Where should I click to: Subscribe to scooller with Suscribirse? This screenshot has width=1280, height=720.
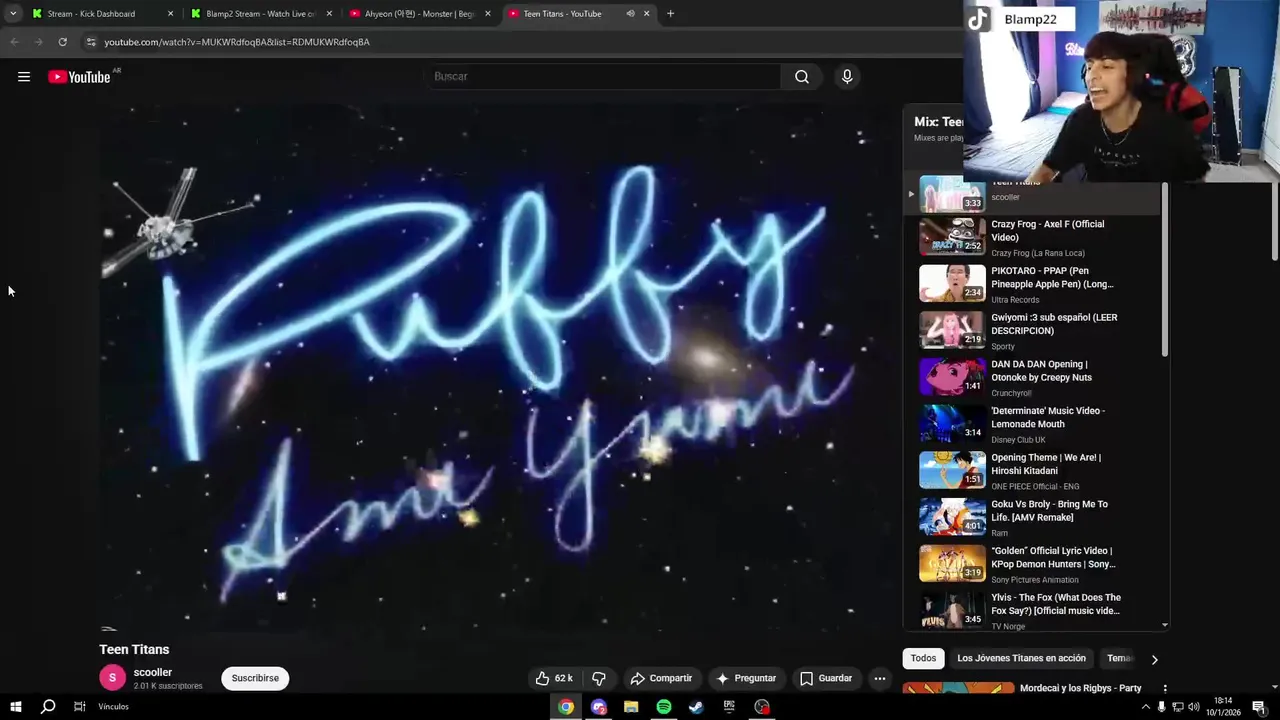[x=255, y=678]
